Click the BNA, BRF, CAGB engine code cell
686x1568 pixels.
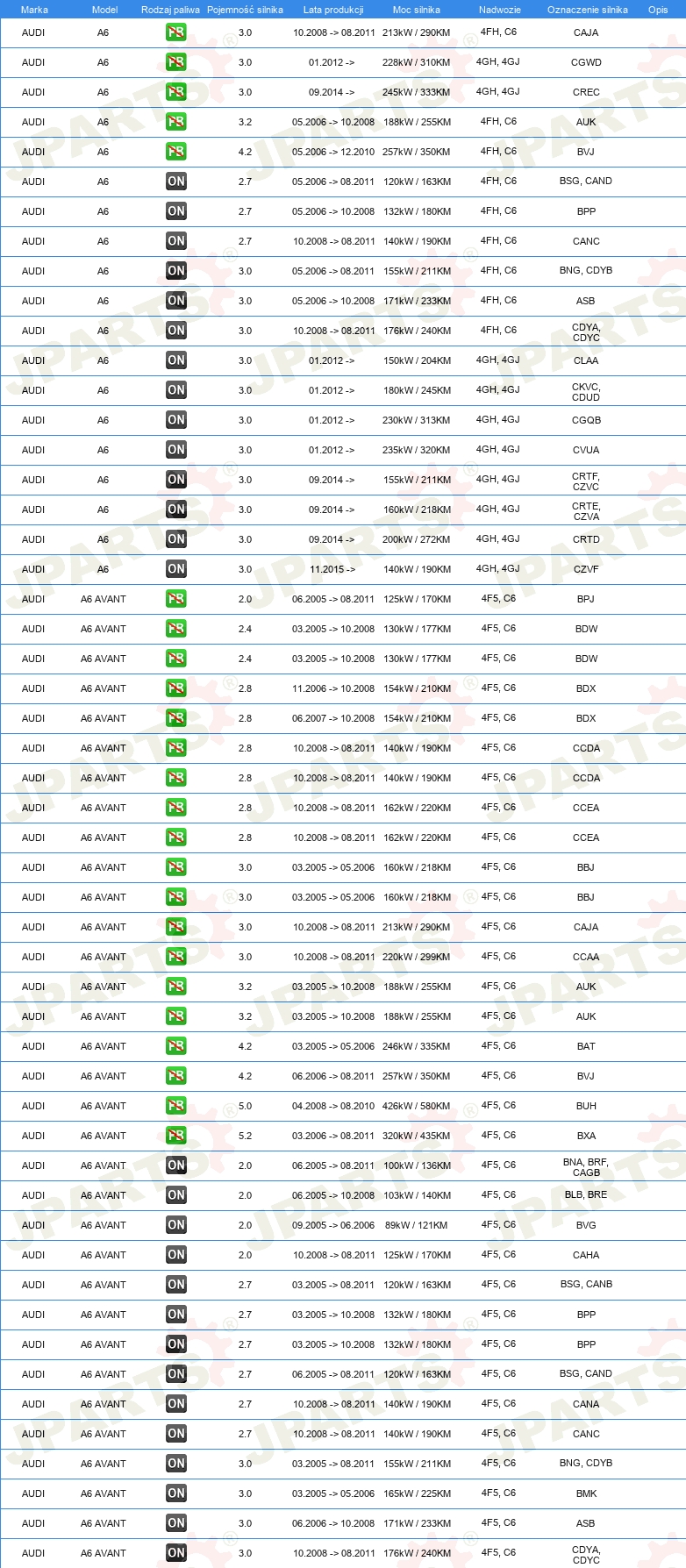586,1166
